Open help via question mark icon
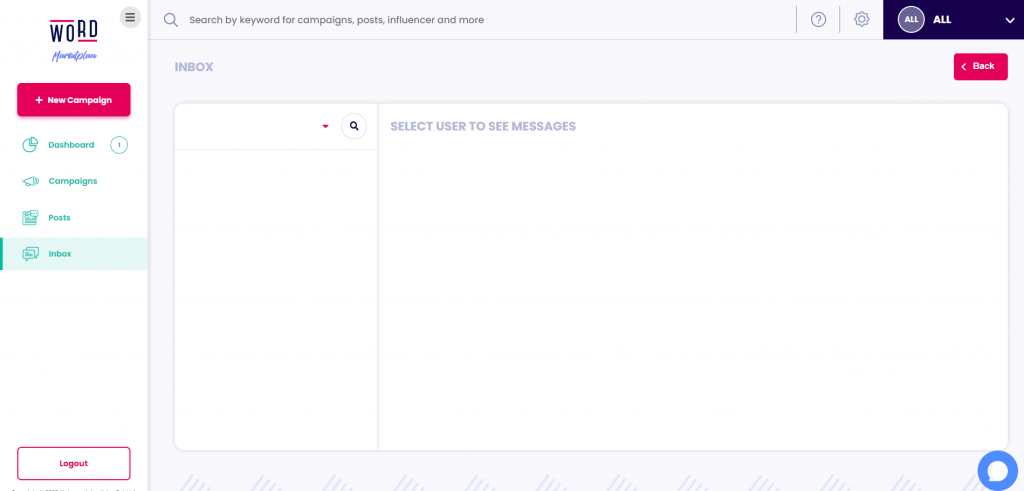The image size is (1024, 491). pyautogui.click(x=818, y=20)
